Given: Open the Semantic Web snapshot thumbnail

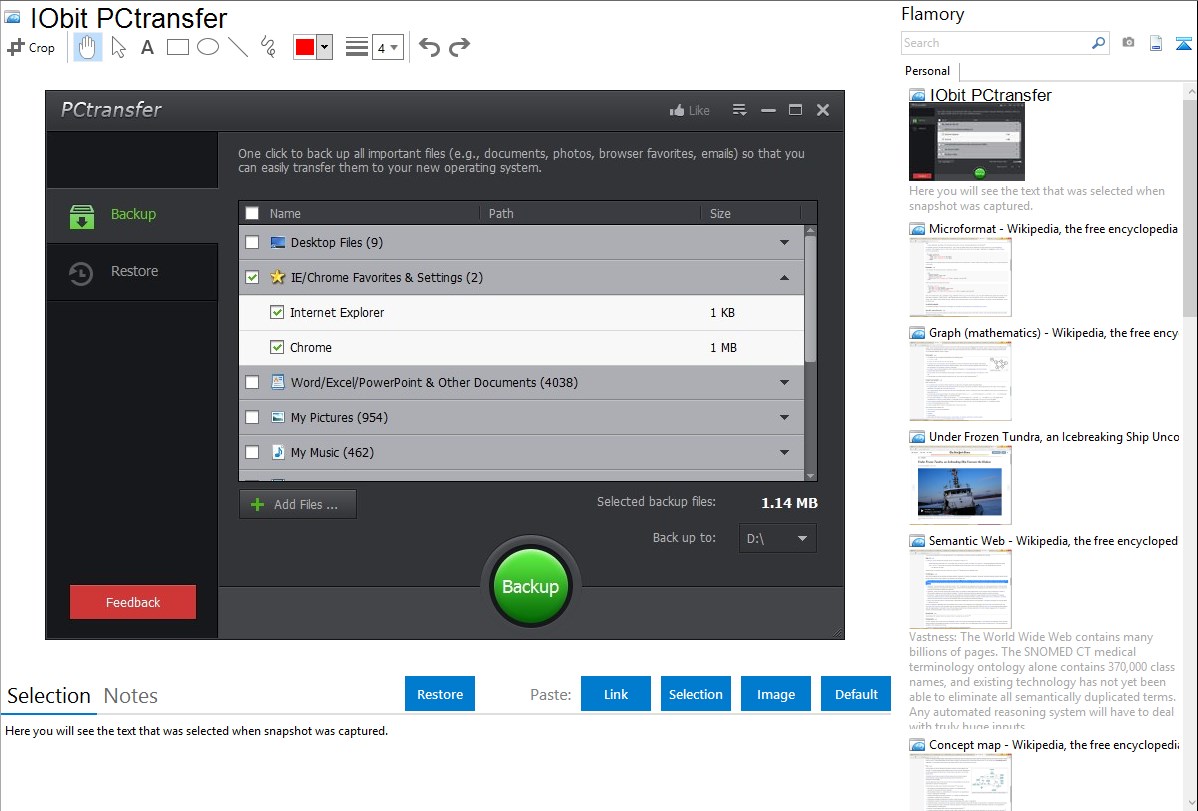Looking at the screenshot, I should (960, 589).
